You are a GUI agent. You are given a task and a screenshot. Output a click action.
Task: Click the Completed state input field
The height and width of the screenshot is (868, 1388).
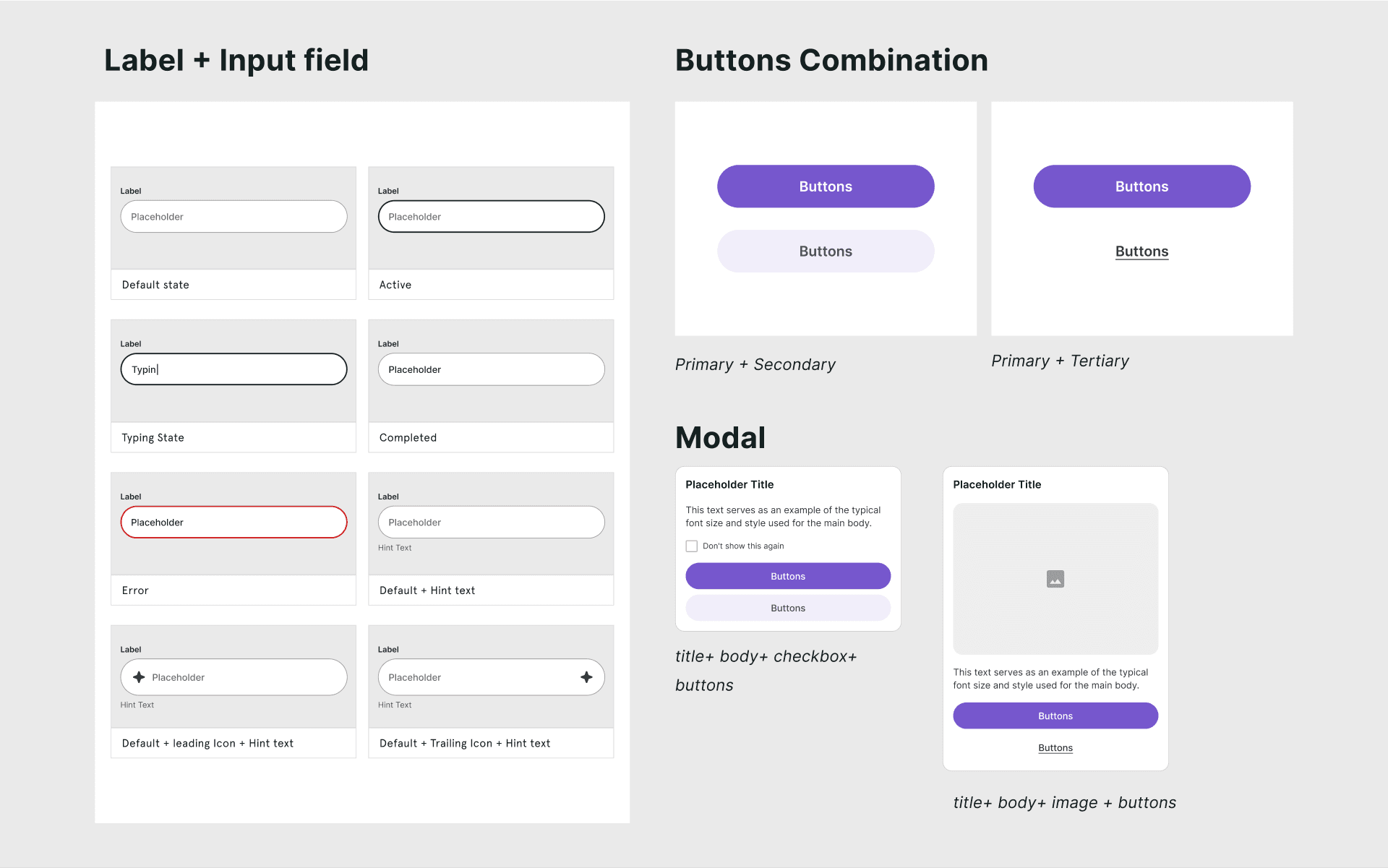click(x=491, y=369)
